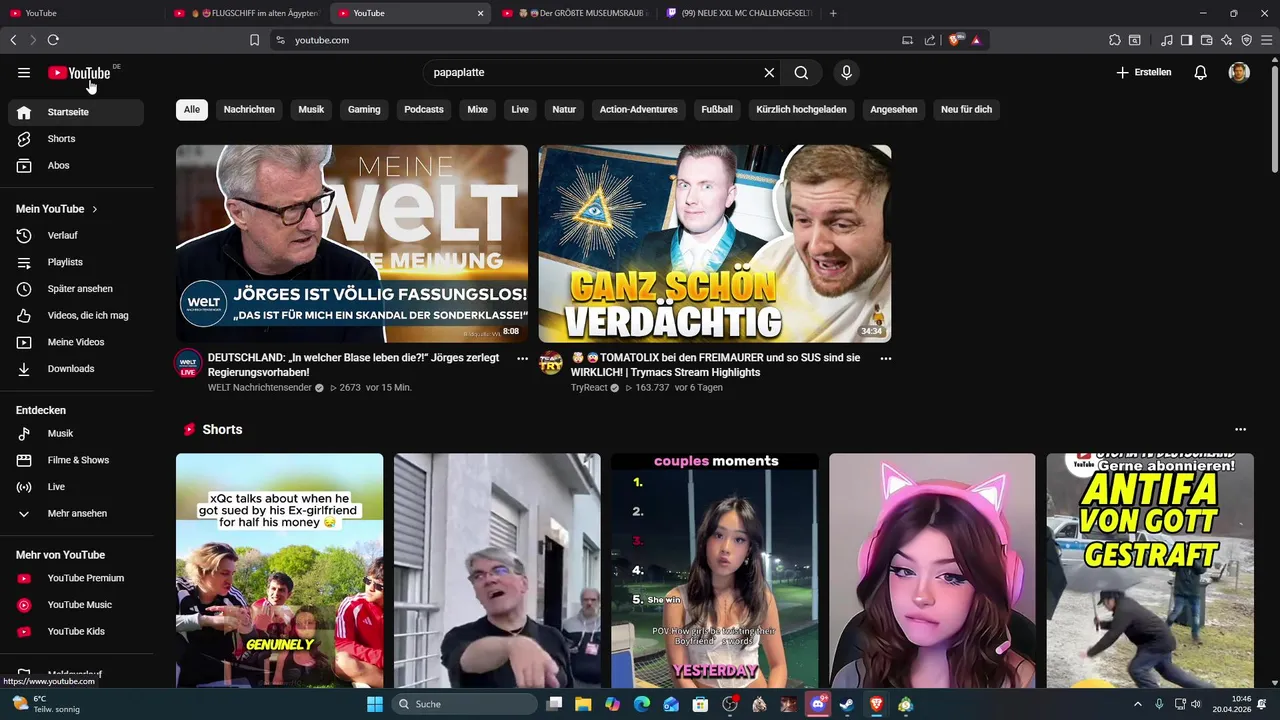
Task: Clear the search query with the X
Action: pos(769,72)
